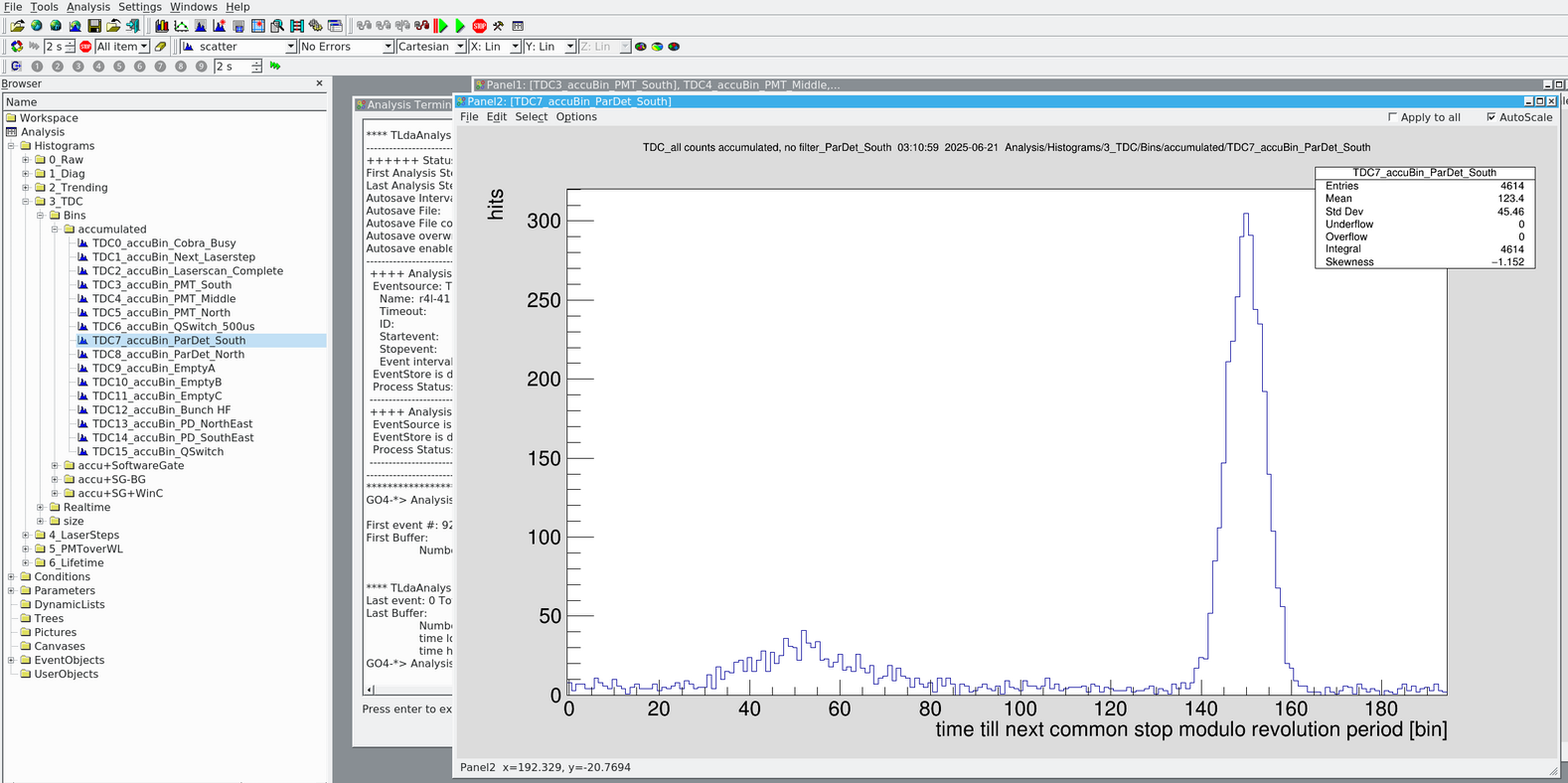The image size is (1568, 783).
Task: Collapse the 3_TDC folder
Action: (26, 202)
